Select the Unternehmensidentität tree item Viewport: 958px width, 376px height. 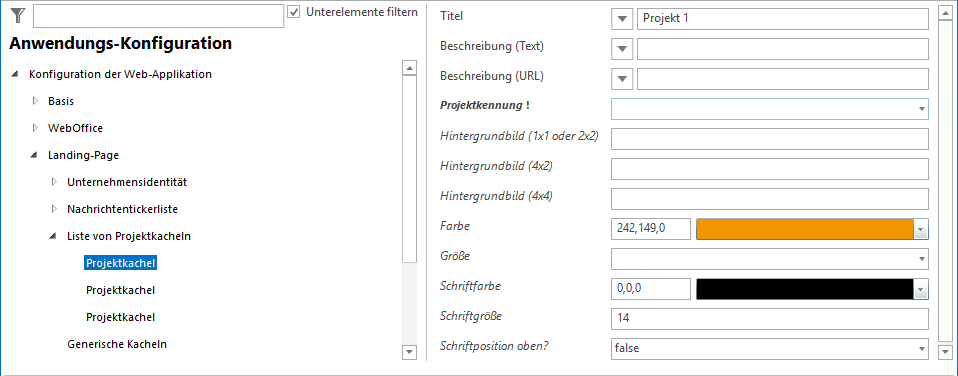click(127, 182)
